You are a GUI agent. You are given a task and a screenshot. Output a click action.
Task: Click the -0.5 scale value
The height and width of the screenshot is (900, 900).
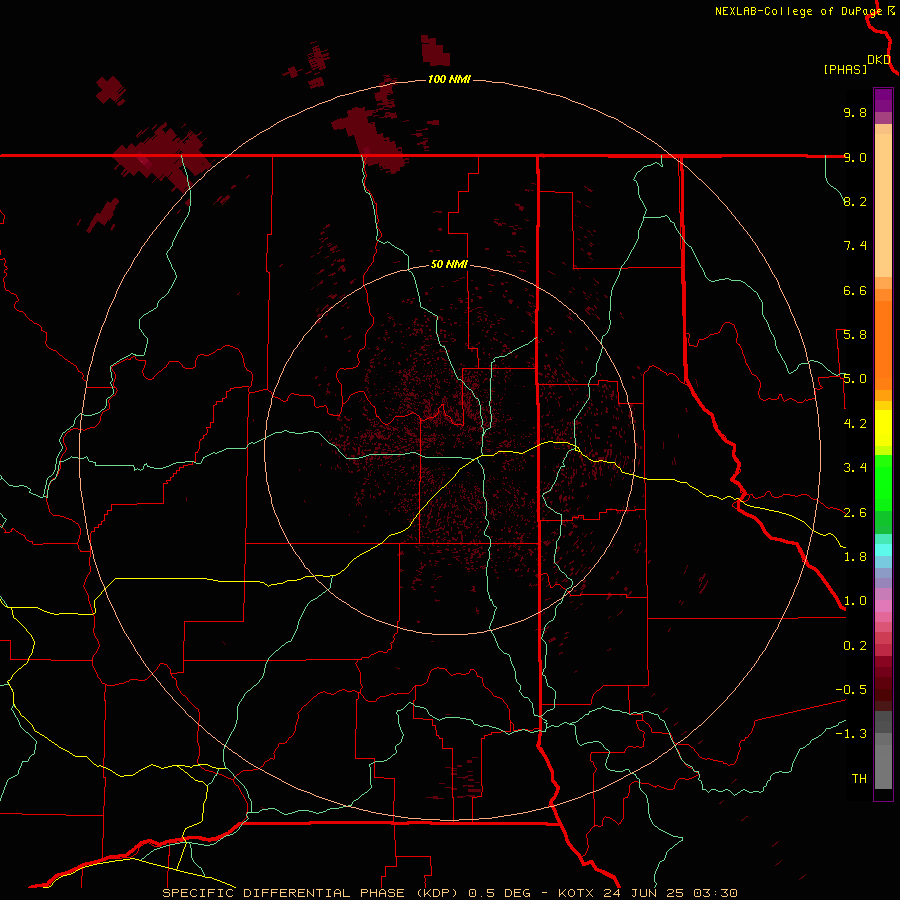851,690
